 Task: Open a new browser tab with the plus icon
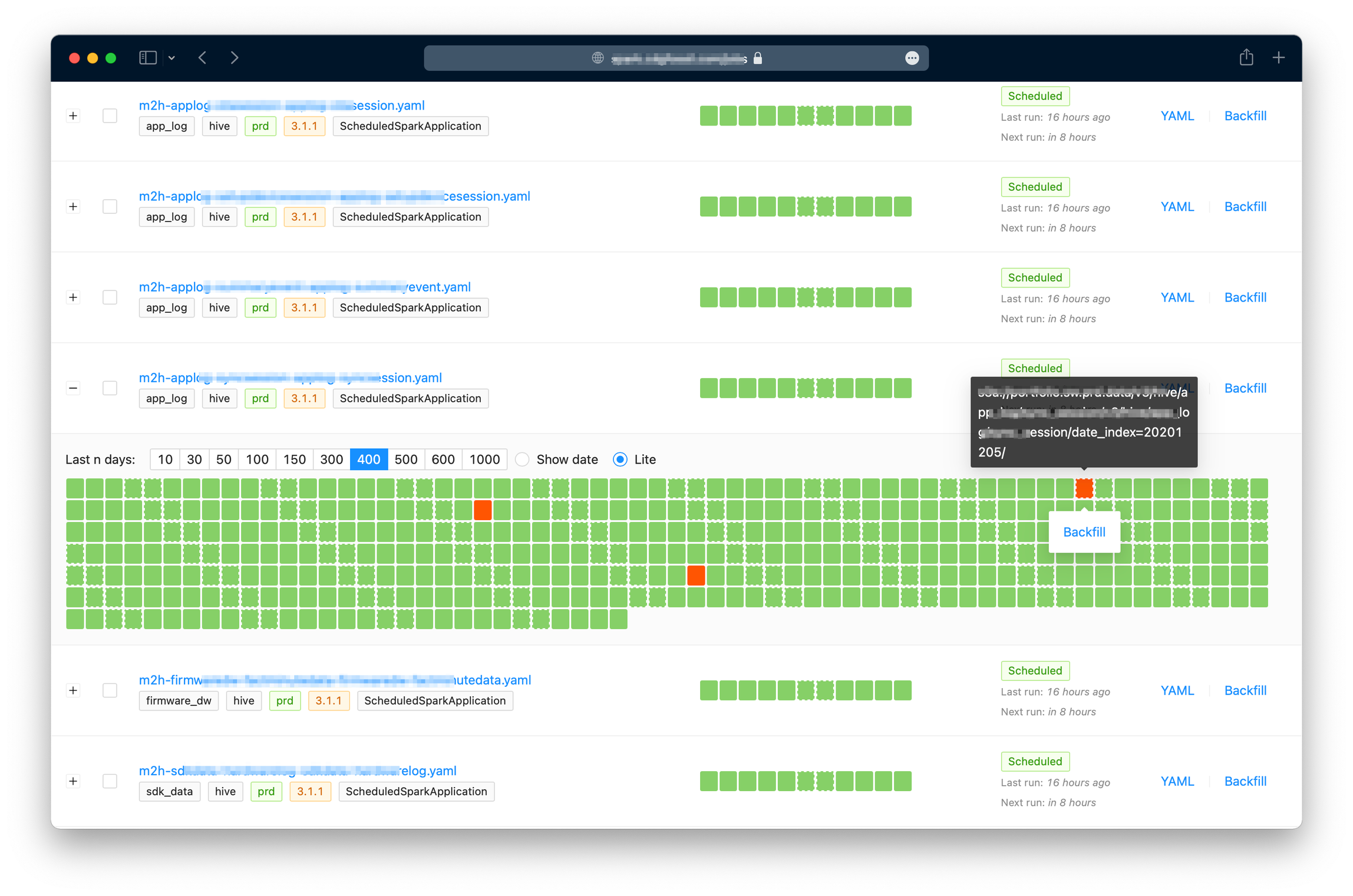1279,57
